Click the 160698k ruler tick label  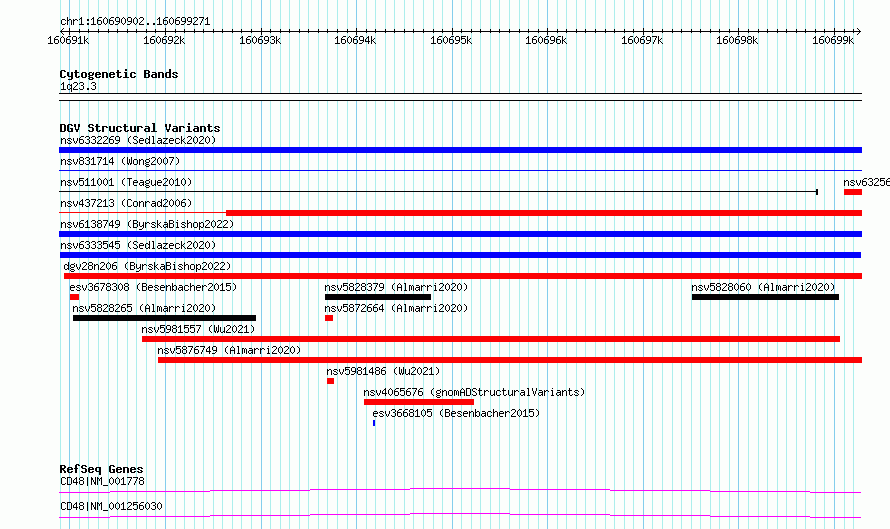click(x=737, y=40)
